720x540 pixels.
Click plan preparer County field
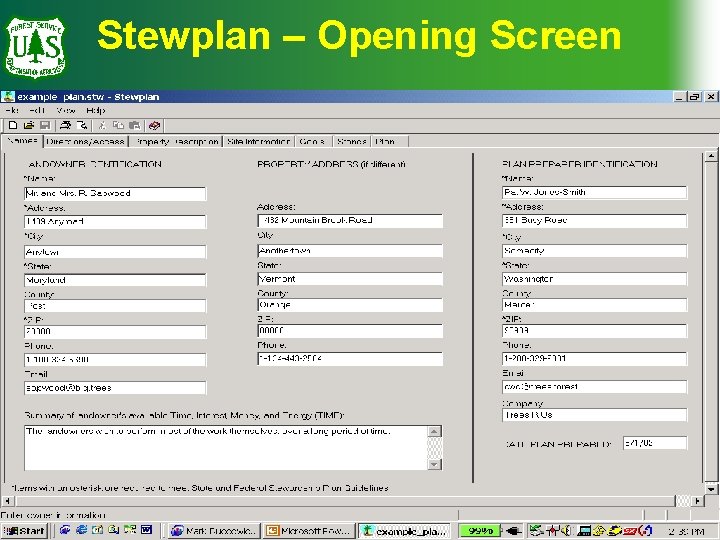(x=595, y=304)
